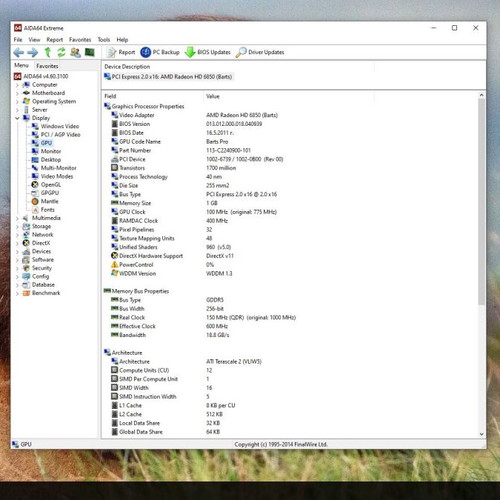The image size is (500, 500).
Task: Click the green motherboard toolbar icon
Action: 90,52
